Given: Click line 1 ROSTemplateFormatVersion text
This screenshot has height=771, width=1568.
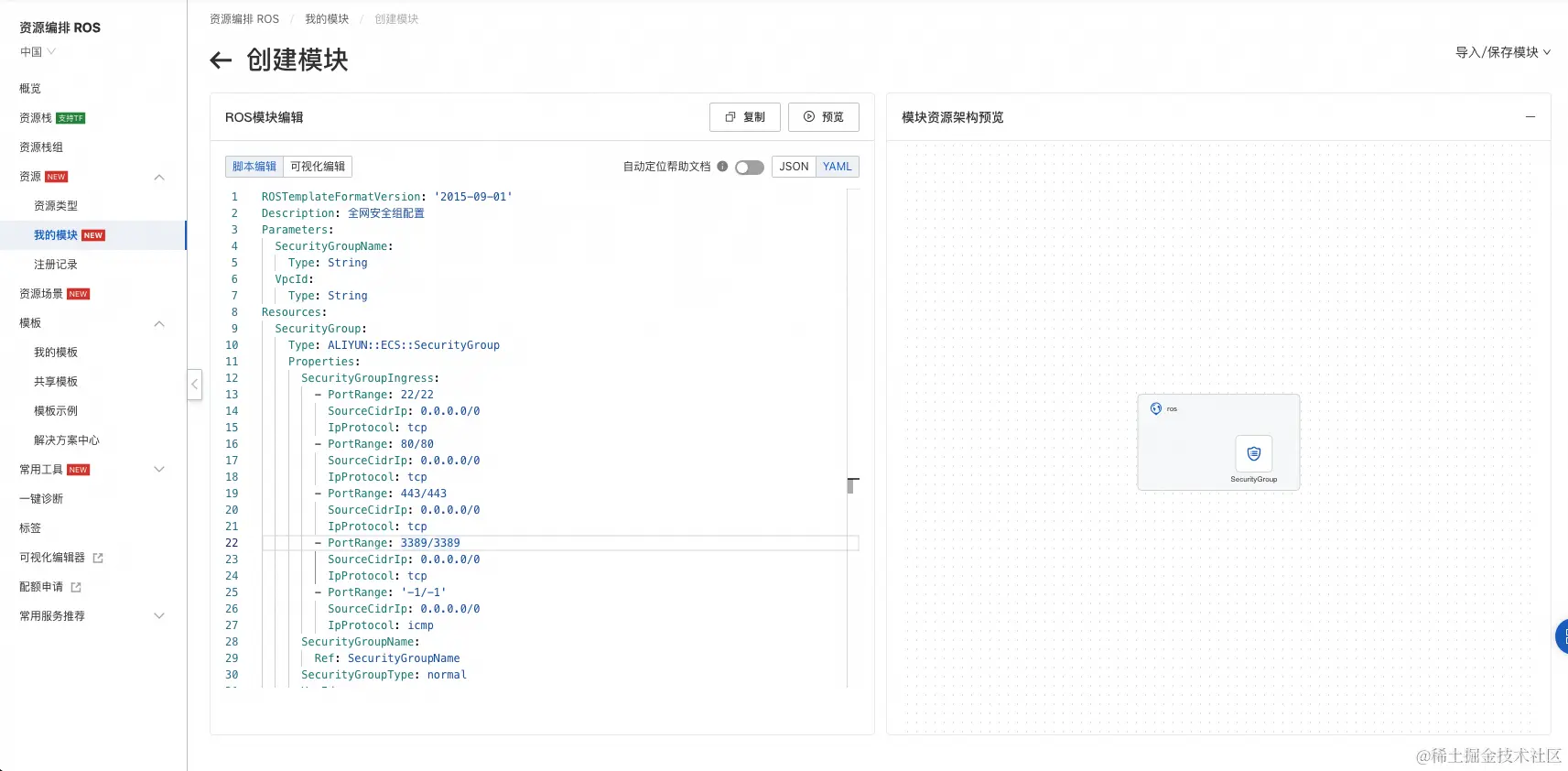Looking at the screenshot, I should tap(342, 197).
